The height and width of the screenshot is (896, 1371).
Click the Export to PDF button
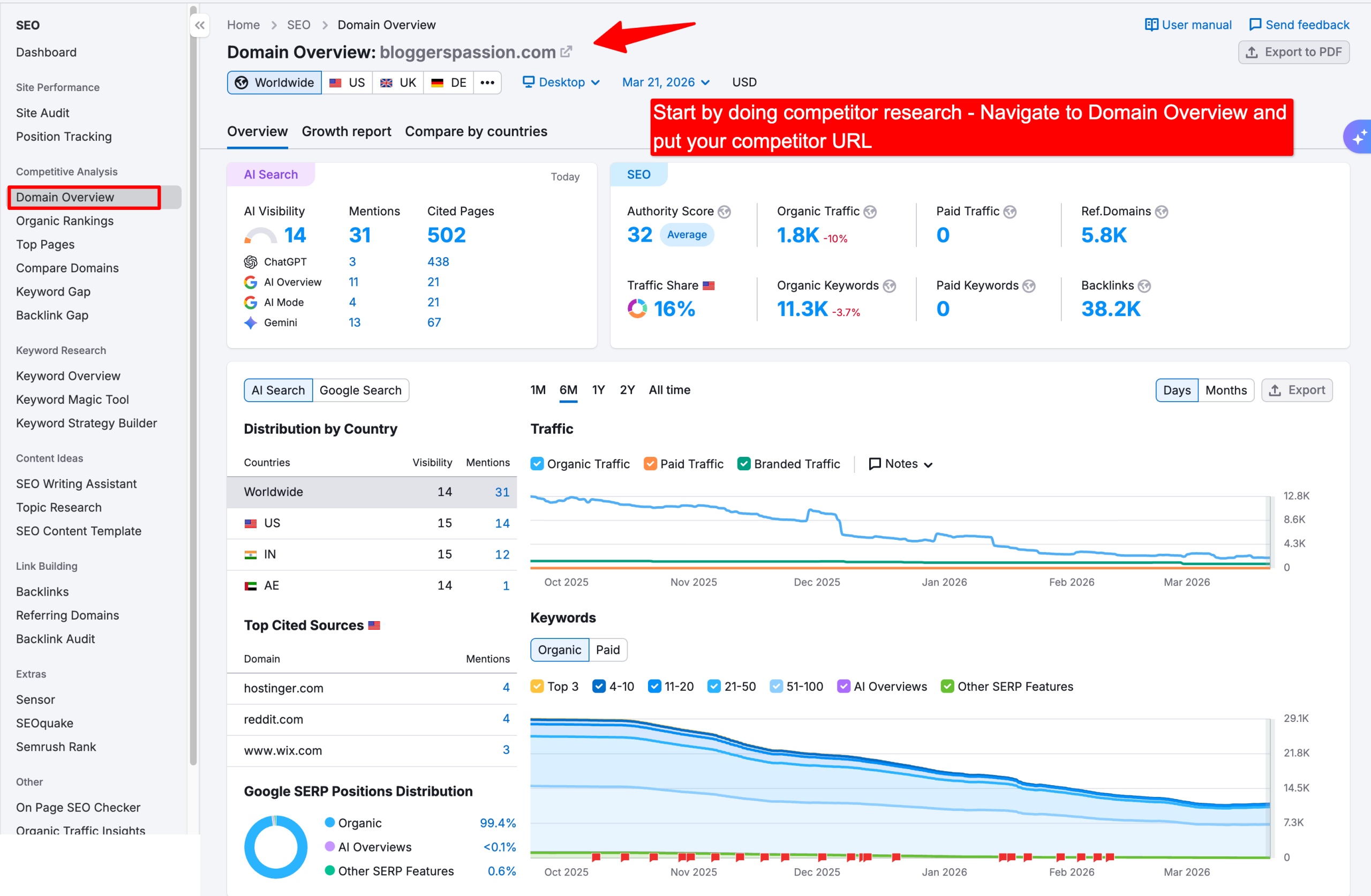point(1294,52)
